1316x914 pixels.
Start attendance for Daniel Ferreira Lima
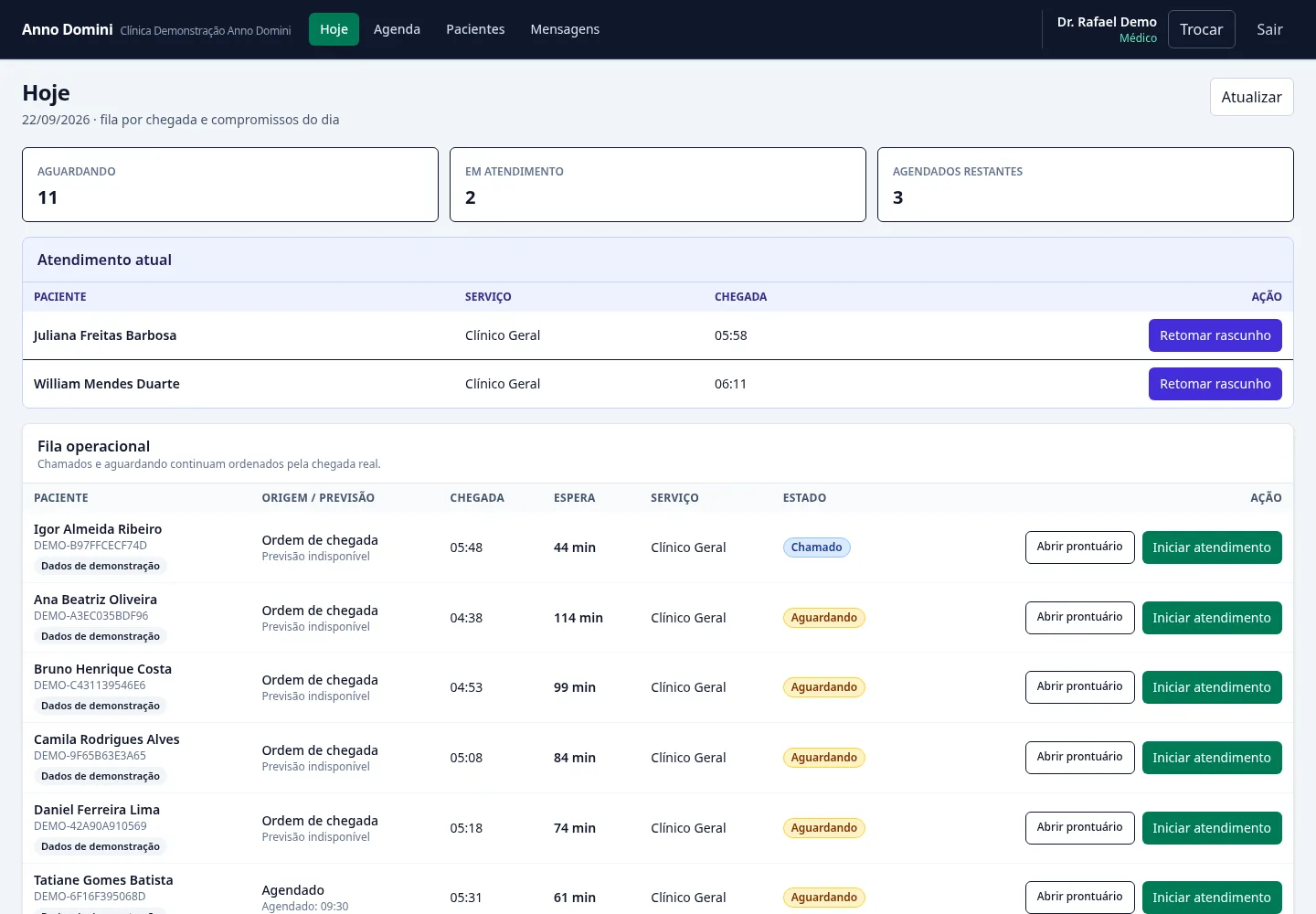pos(1212,828)
